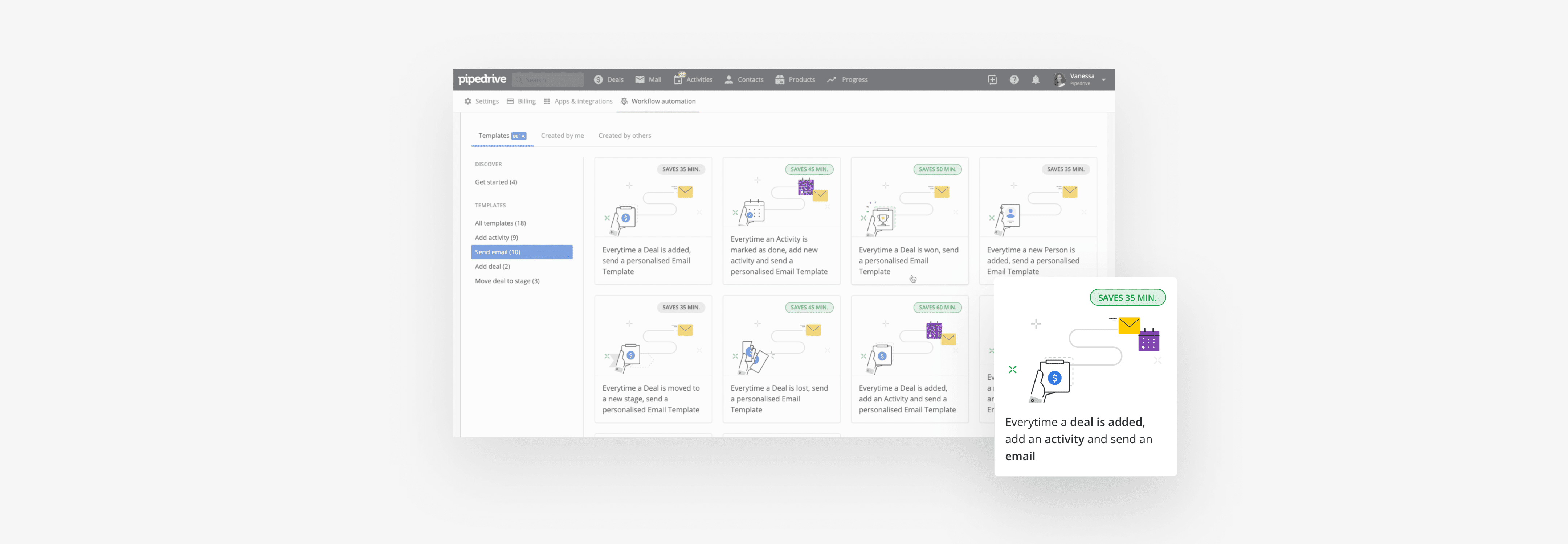Open the Created by others tab
Screen dimensions: 1568x544
coord(624,136)
